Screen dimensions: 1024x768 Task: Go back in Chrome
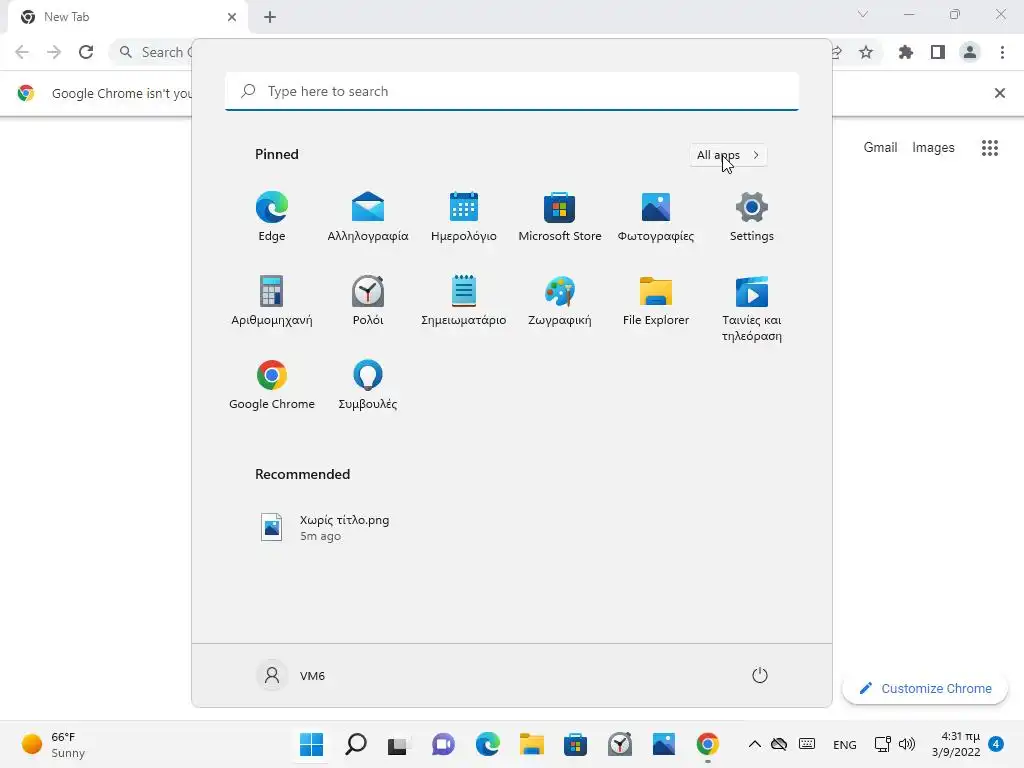pos(22,52)
